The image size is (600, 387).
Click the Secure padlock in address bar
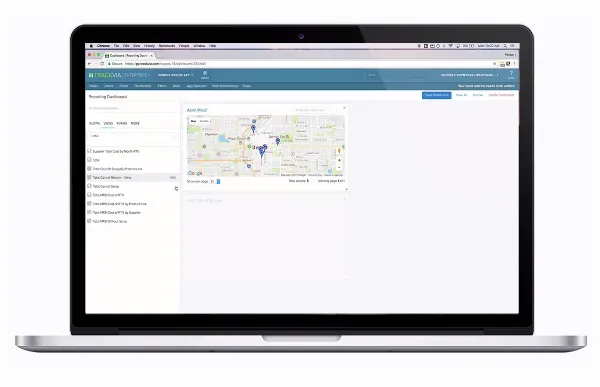(109, 64)
